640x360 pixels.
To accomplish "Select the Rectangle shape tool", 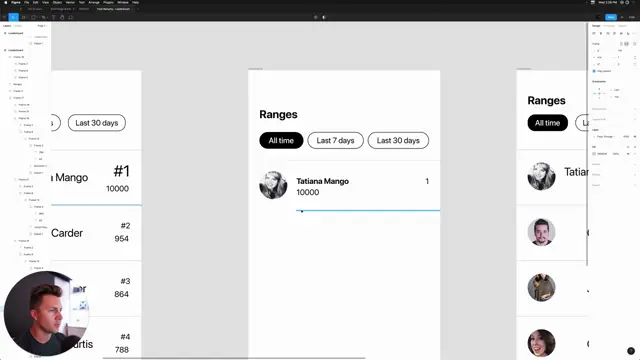I will click(x=33, y=17).
